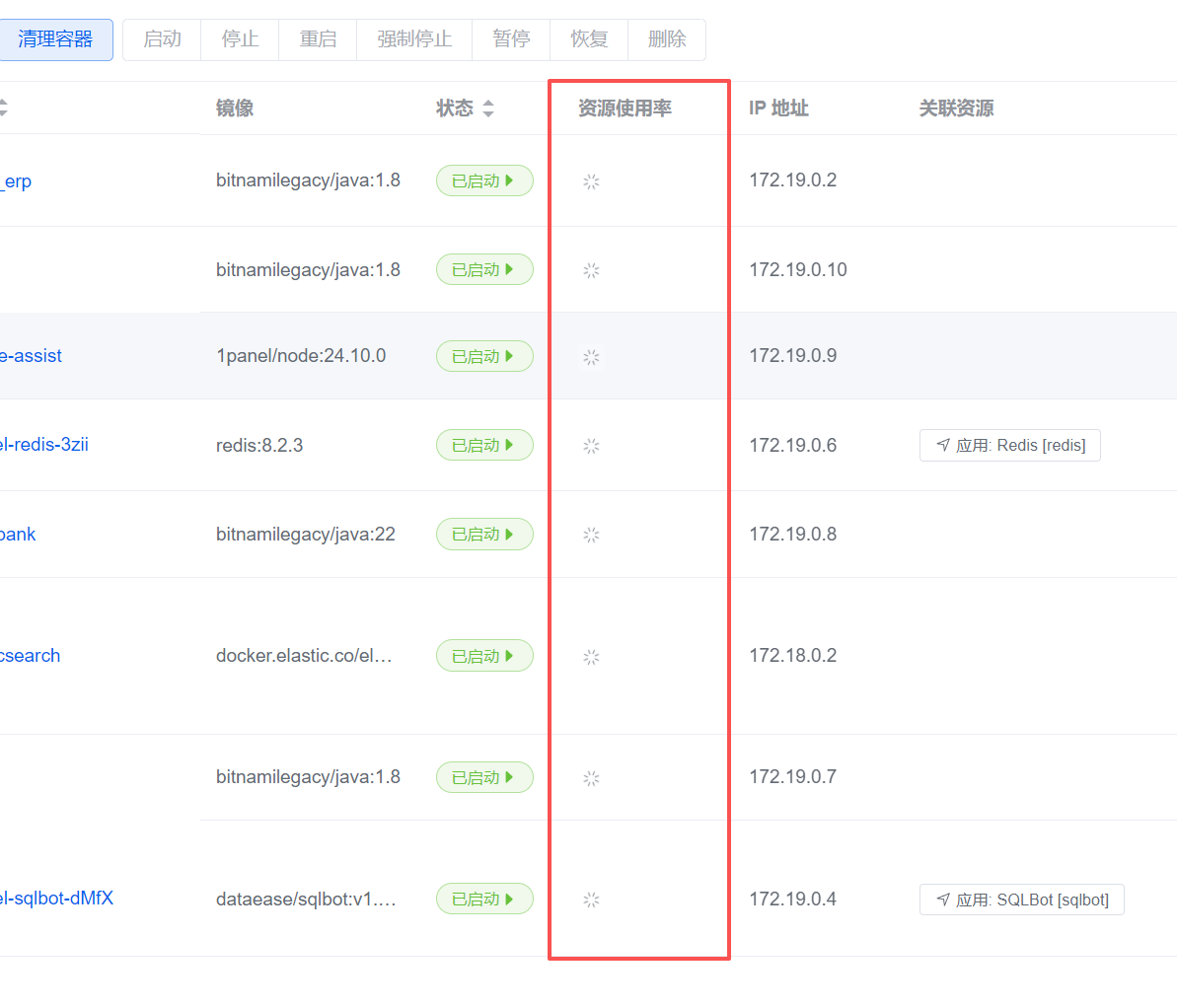
Task: Open the 应用: Redis [redis] linked resource
Action: coord(1009,446)
